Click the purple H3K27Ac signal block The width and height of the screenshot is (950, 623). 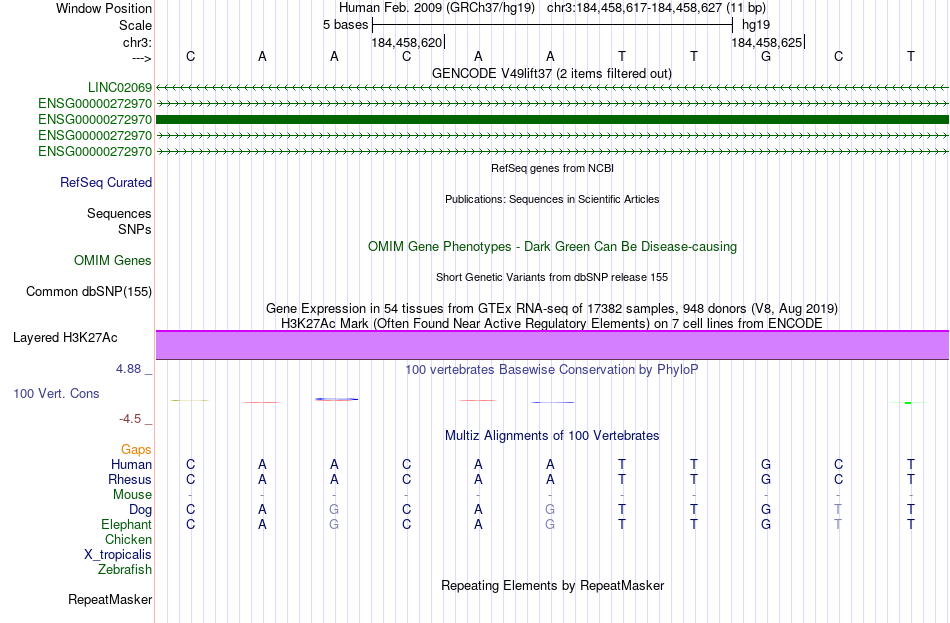[552, 345]
